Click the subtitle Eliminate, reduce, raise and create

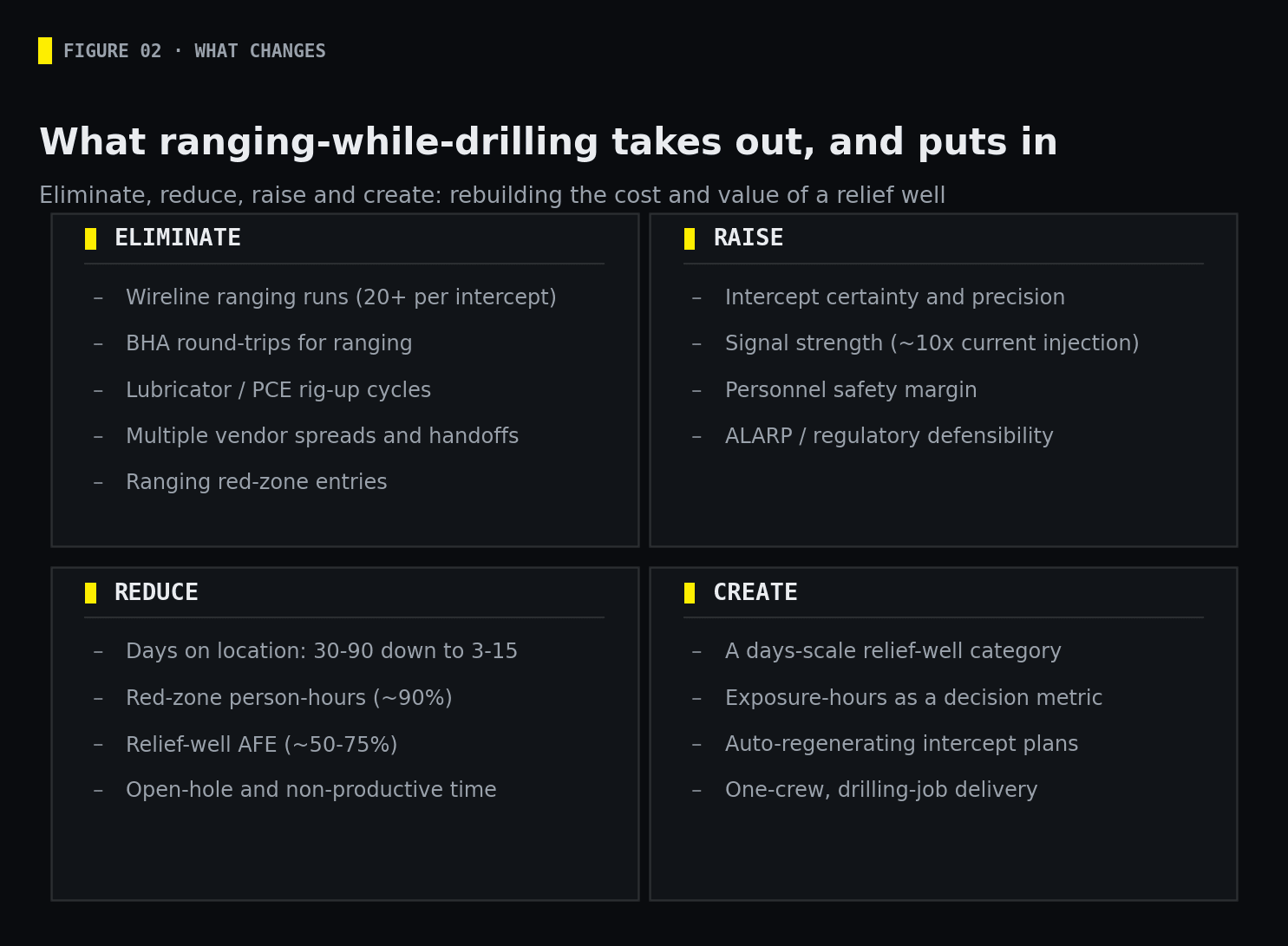point(492,196)
